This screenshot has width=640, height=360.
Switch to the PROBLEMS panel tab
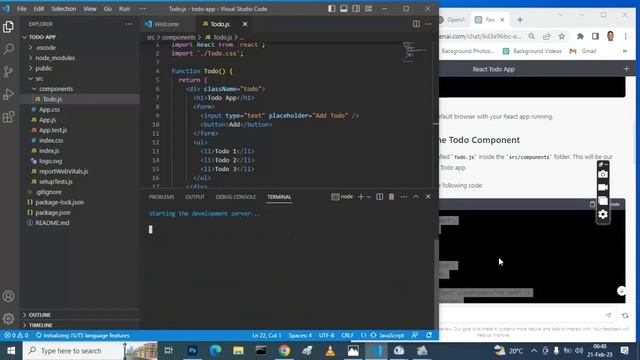[x=162, y=197]
